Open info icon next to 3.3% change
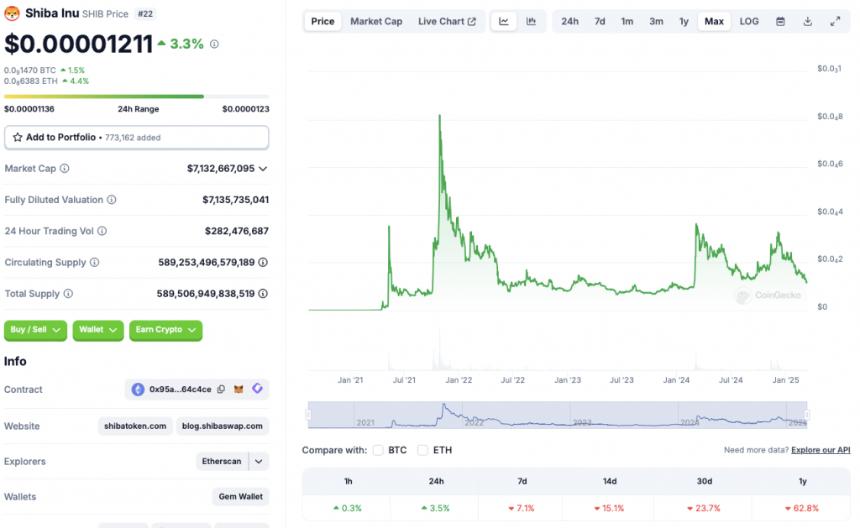Screen dimensions: 860x528 (214, 44)
